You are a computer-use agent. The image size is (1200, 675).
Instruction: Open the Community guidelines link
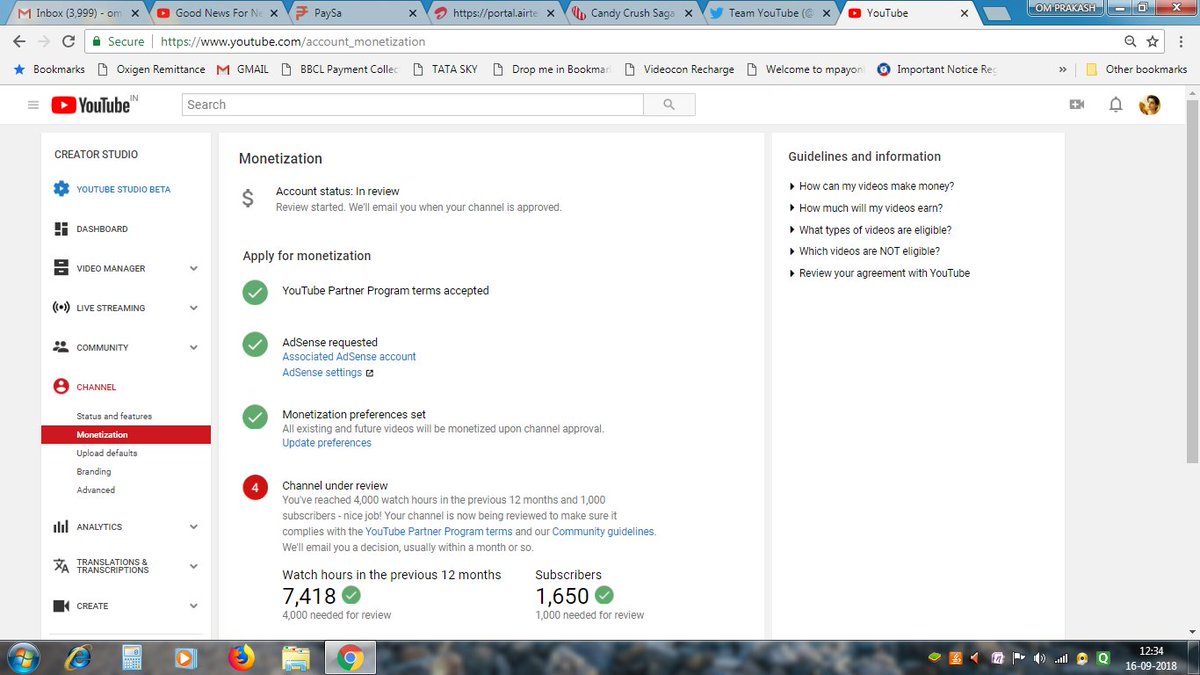[x=603, y=532]
